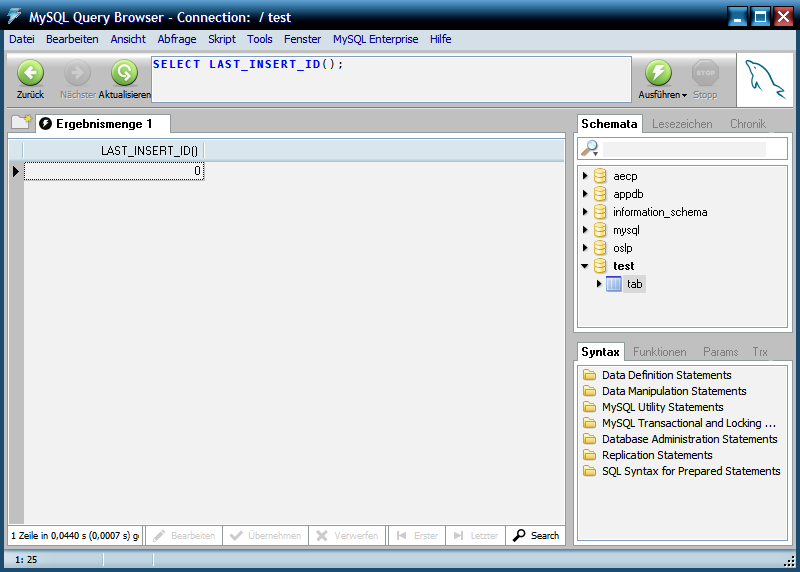The image size is (800, 572).
Task: Open the Ansicht menu
Action: tap(128, 39)
